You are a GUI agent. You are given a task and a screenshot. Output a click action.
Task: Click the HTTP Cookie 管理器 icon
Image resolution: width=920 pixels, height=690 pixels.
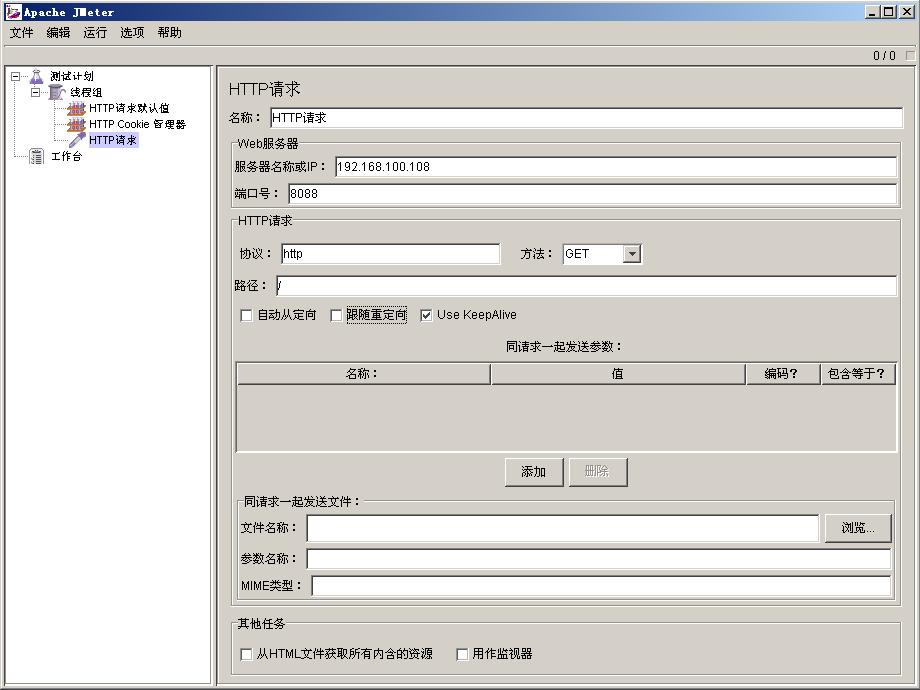click(x=76, y=124)
